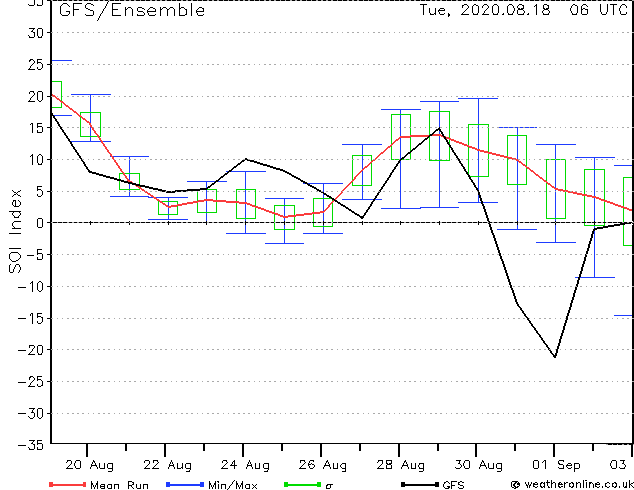Click the 28 Aug x-axis date label

pos(400,465)
